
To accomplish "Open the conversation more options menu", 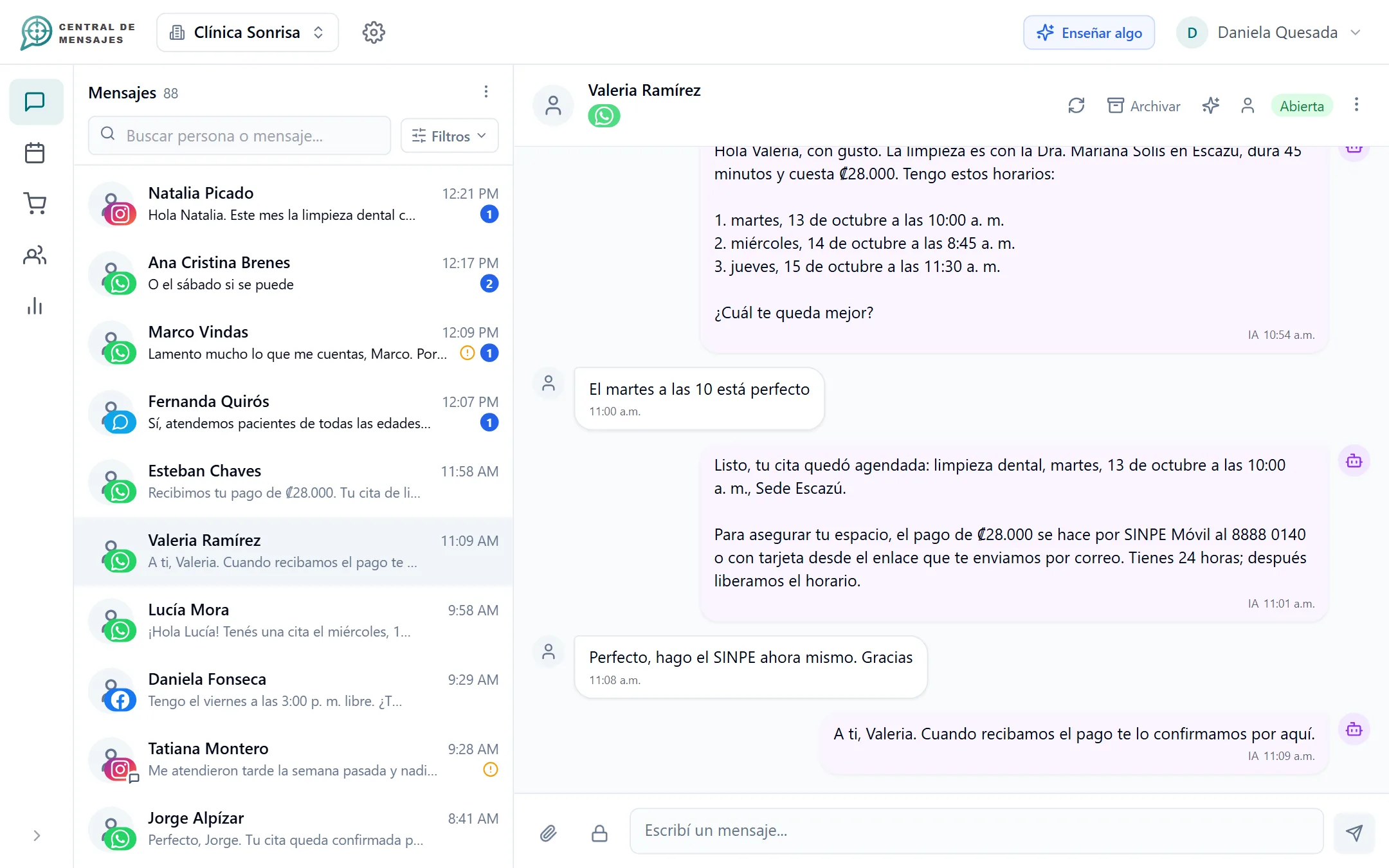I will [1356, 105].
